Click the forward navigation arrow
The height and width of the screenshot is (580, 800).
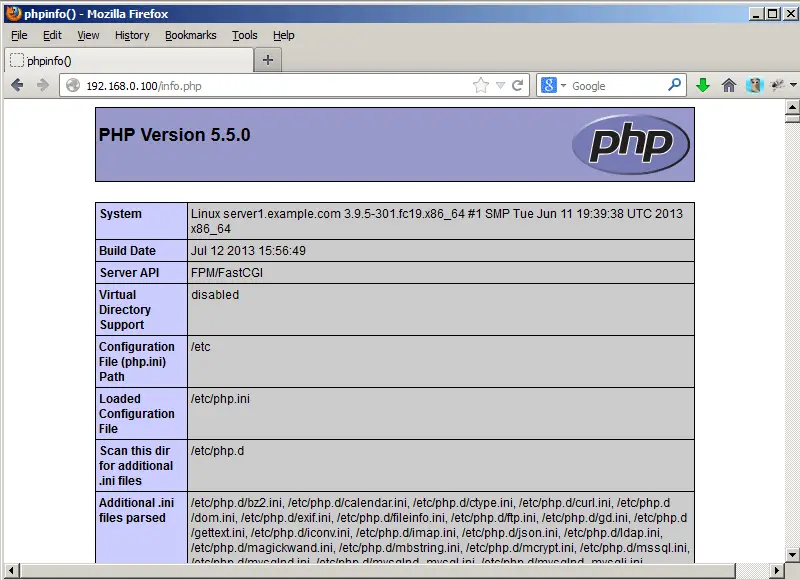click(43, 85)
